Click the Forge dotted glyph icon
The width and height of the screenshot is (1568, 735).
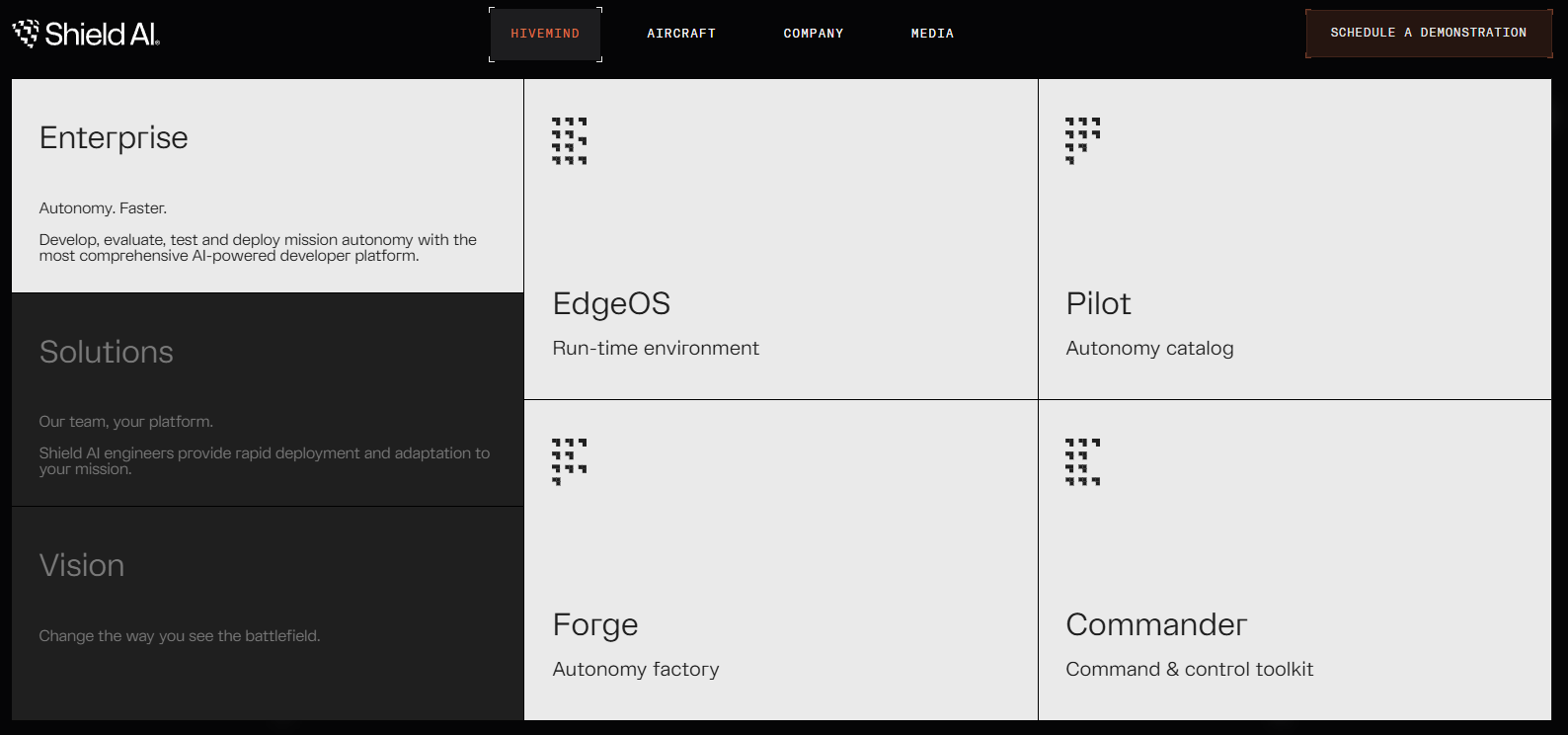tap(570, 461)
